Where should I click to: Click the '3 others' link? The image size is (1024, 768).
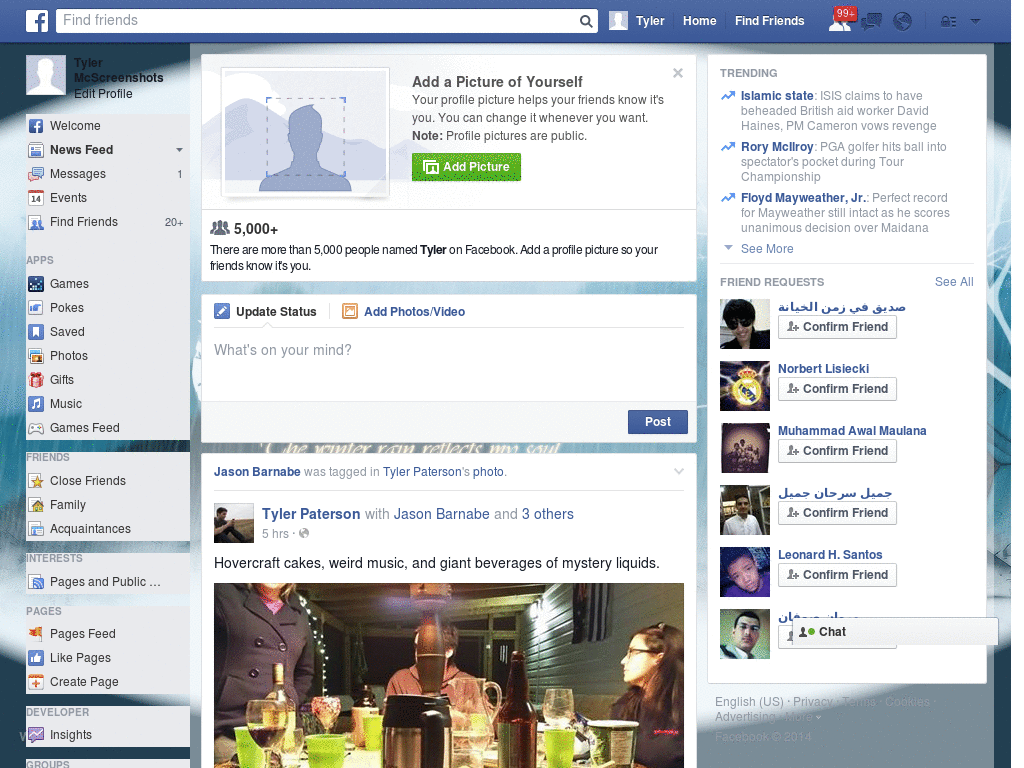547,514
